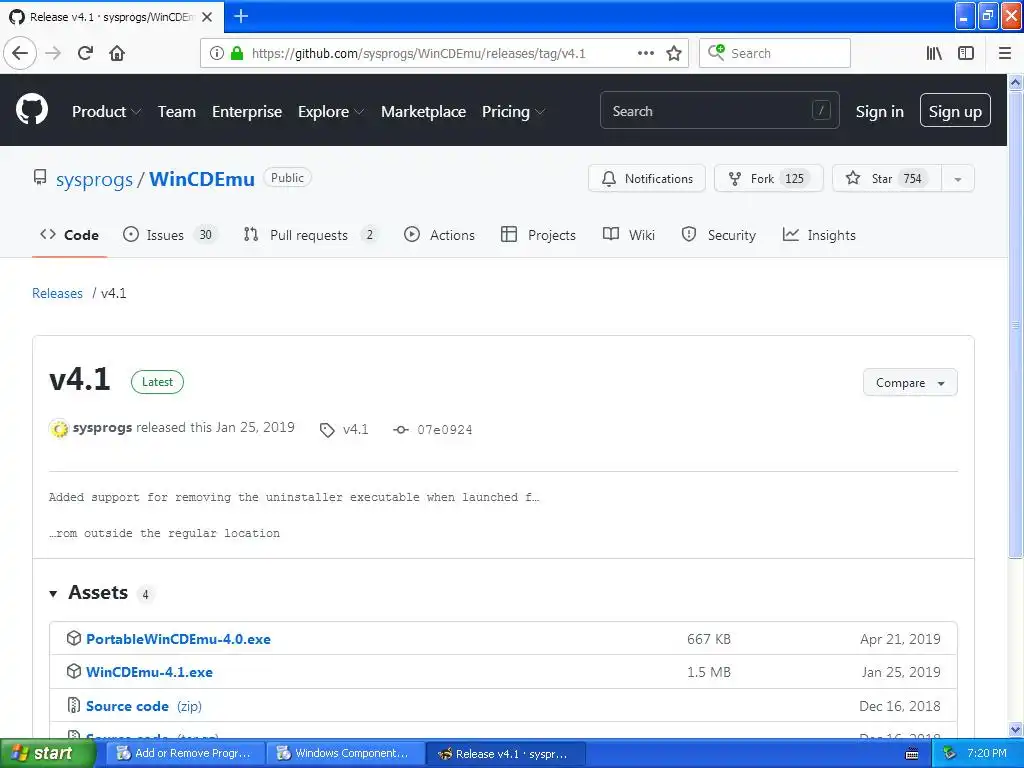Open the Pricing dropdown menu
Image resolution: width=1024 pixels, height=768 pixels.
[513, 112]
